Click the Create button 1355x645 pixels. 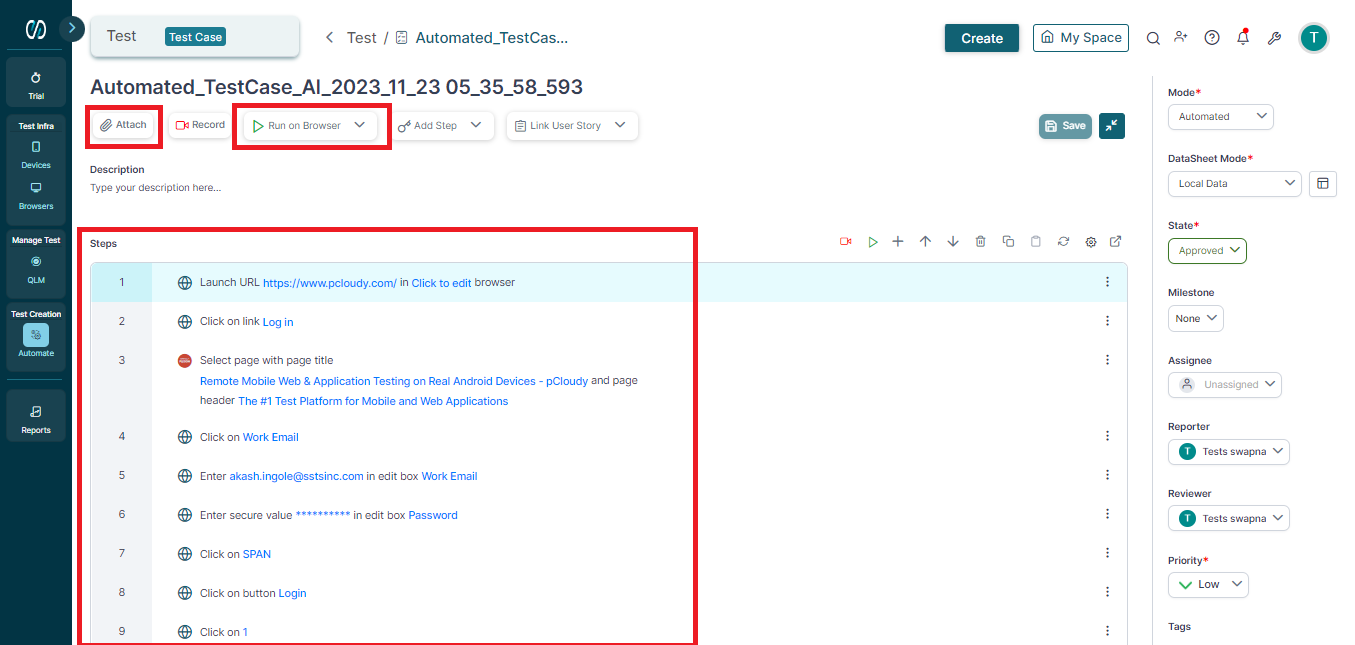[981, 38]
